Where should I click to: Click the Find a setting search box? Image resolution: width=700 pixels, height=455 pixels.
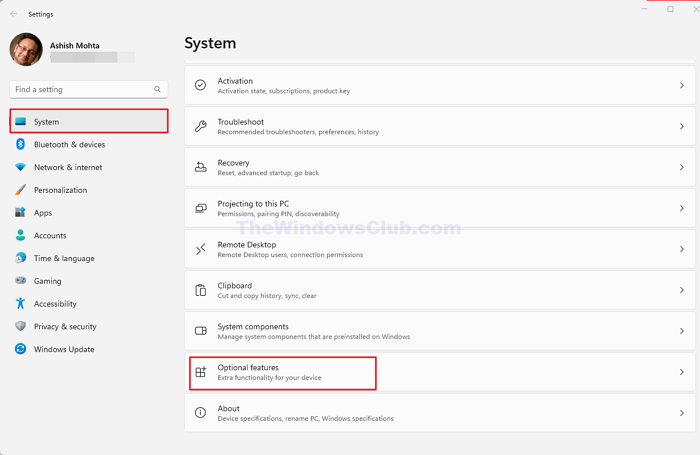(80, 89)
